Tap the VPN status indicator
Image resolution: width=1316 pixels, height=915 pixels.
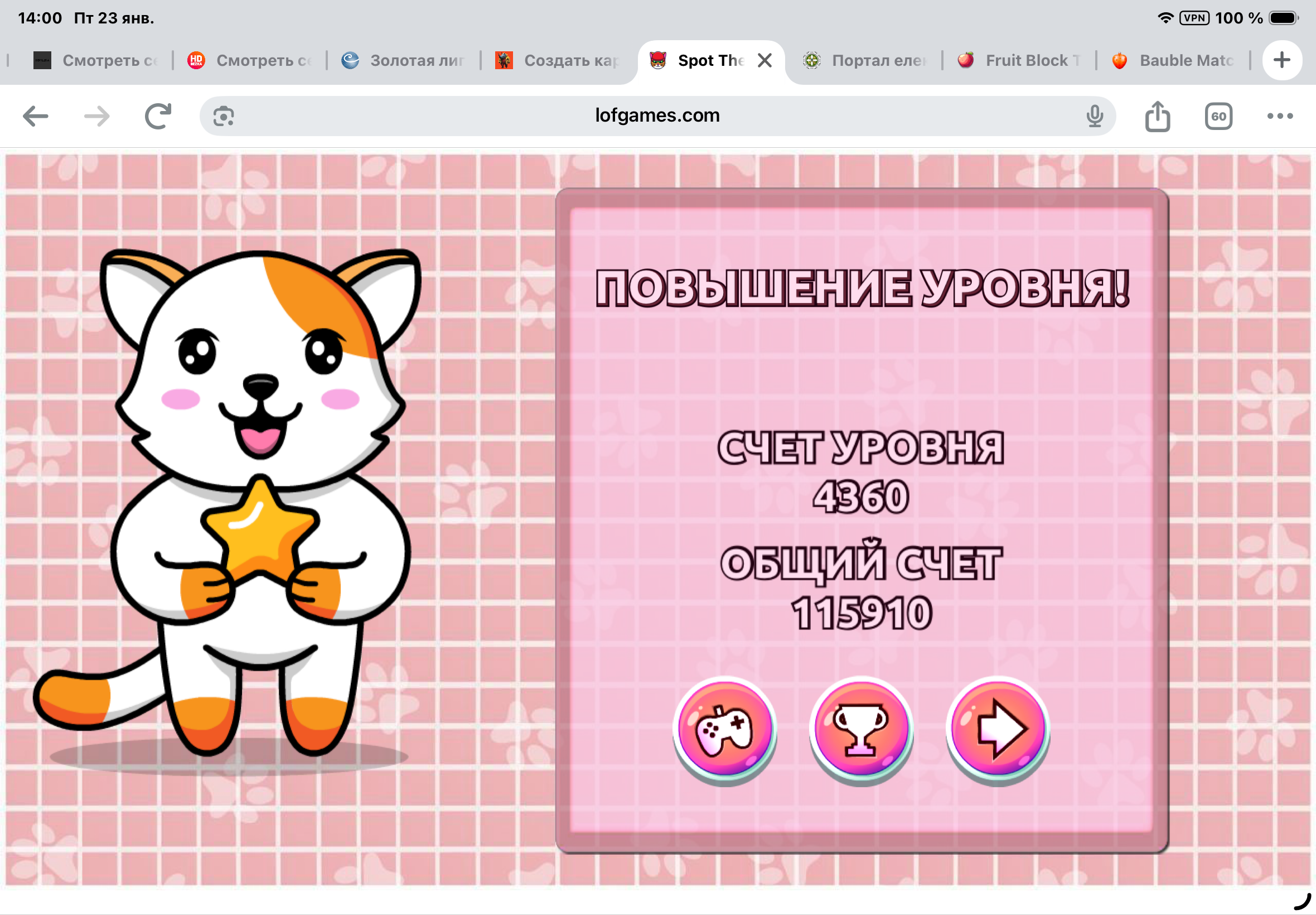(1194, 18)
